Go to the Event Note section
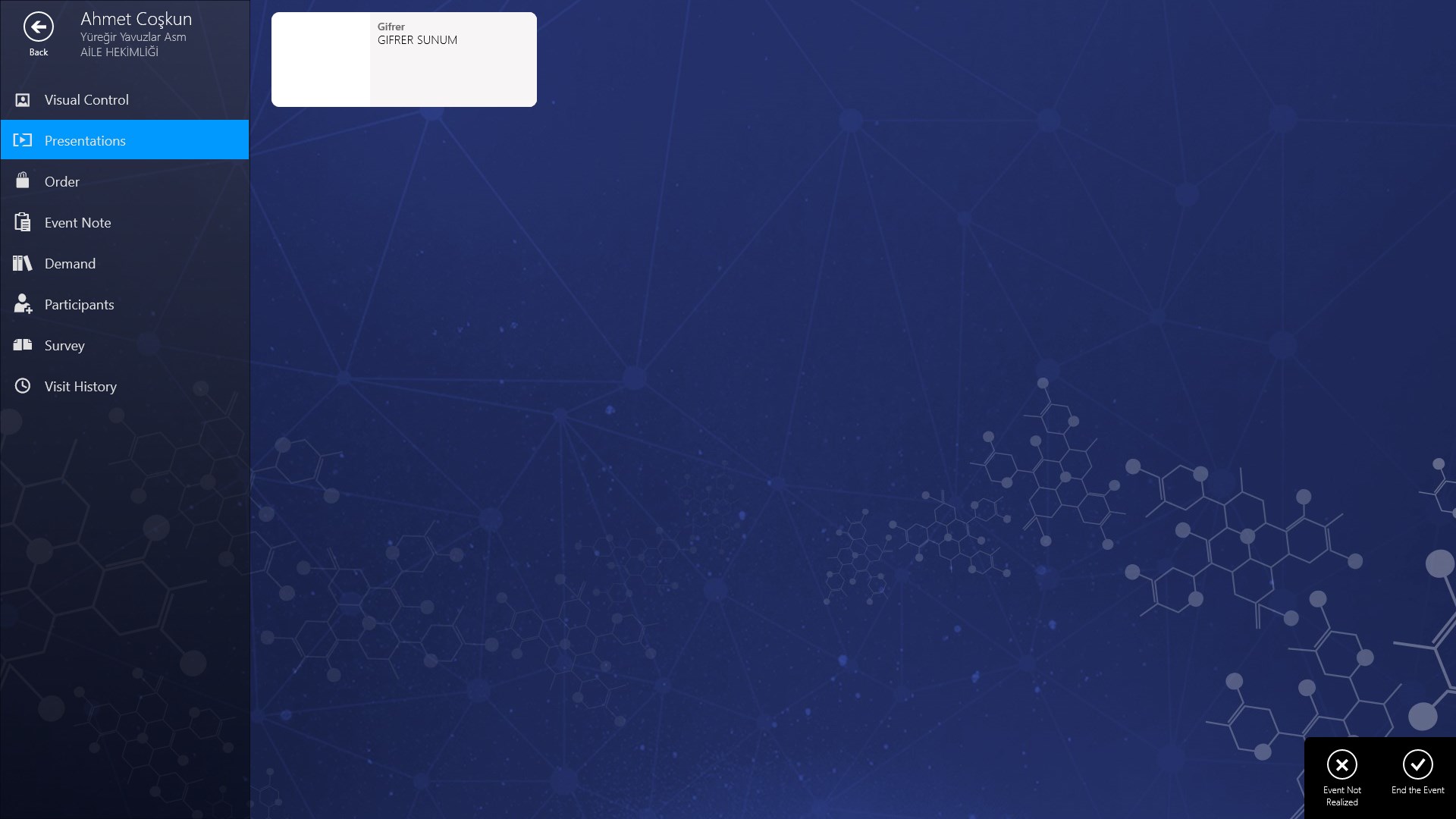 77,223
